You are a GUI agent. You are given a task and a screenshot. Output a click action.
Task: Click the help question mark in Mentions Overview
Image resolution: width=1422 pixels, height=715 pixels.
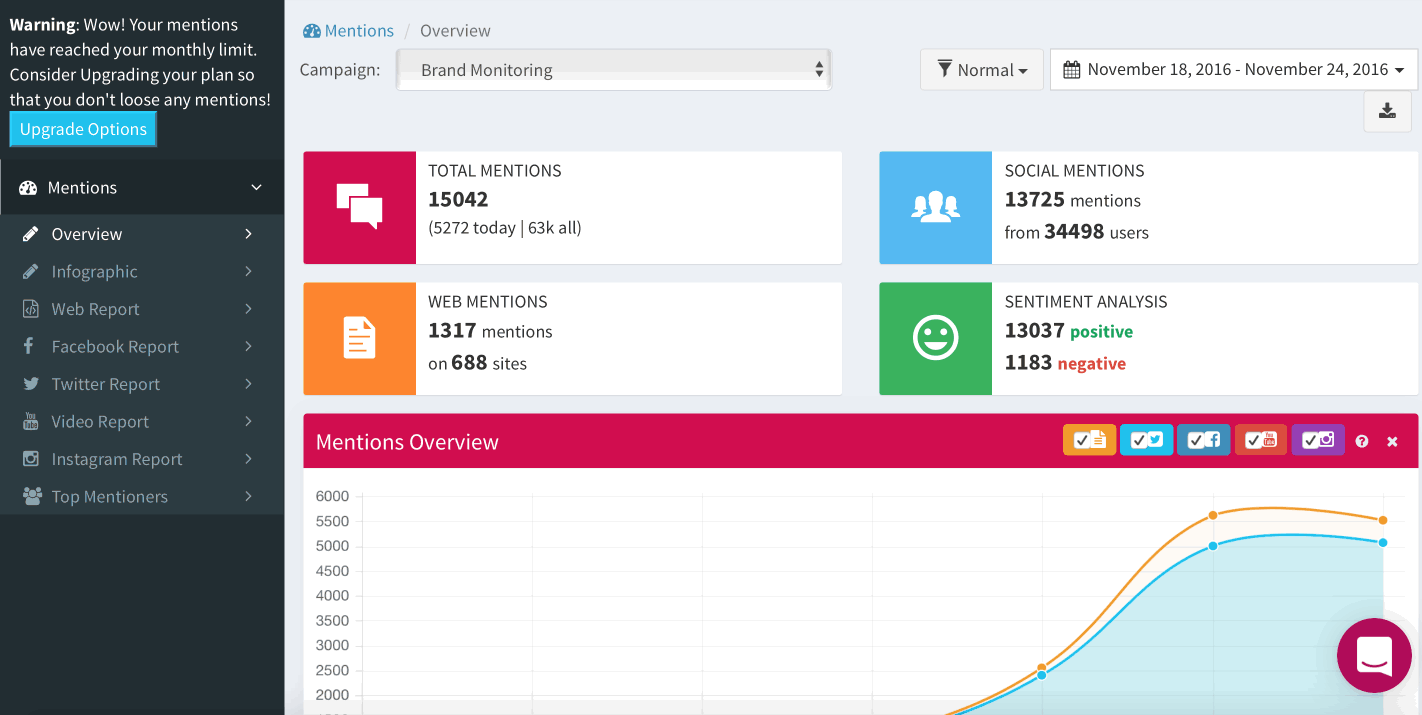click(x=1361, y=441)
